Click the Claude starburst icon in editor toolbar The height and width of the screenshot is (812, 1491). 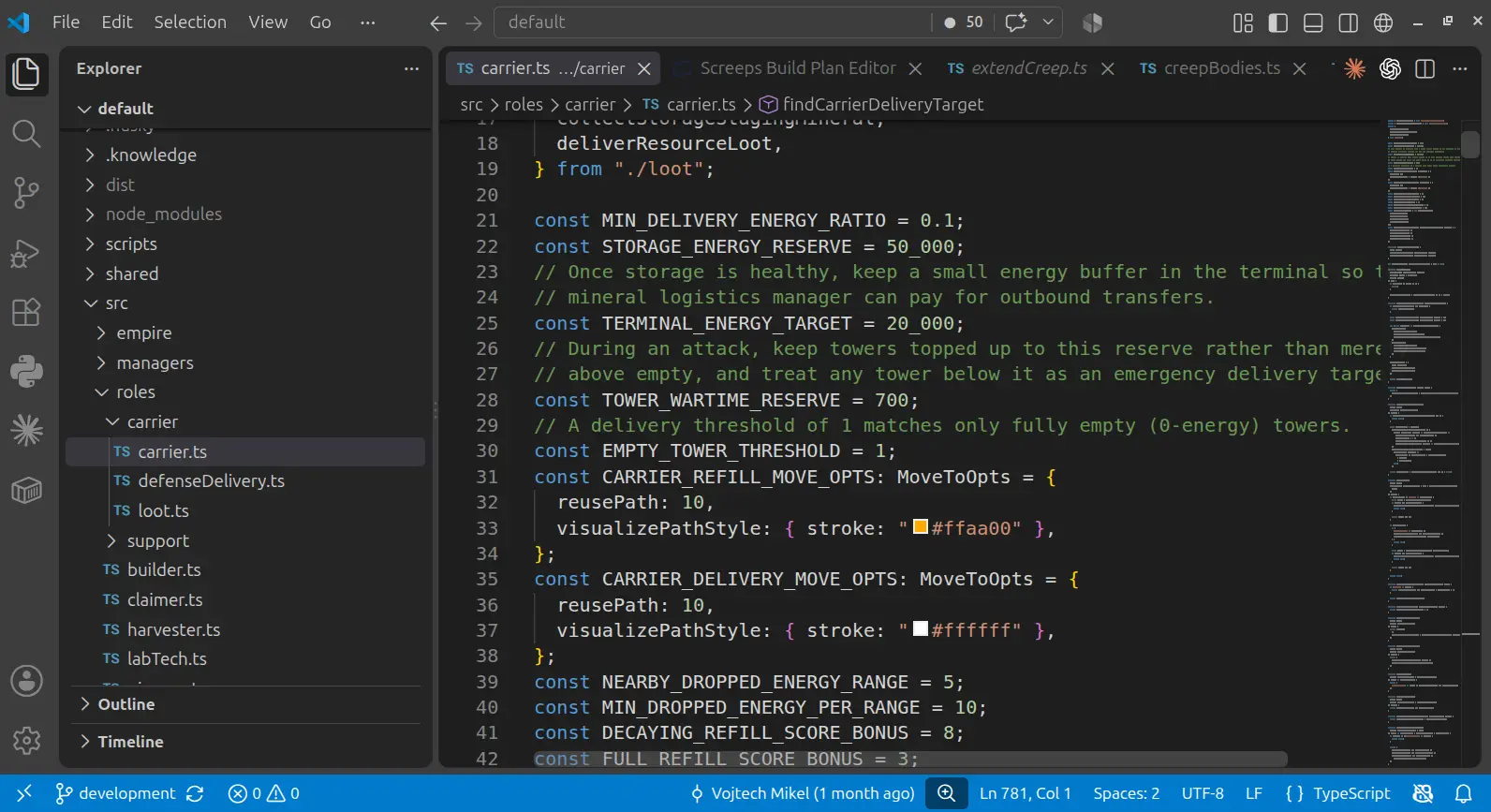(x=1354, y=68)
